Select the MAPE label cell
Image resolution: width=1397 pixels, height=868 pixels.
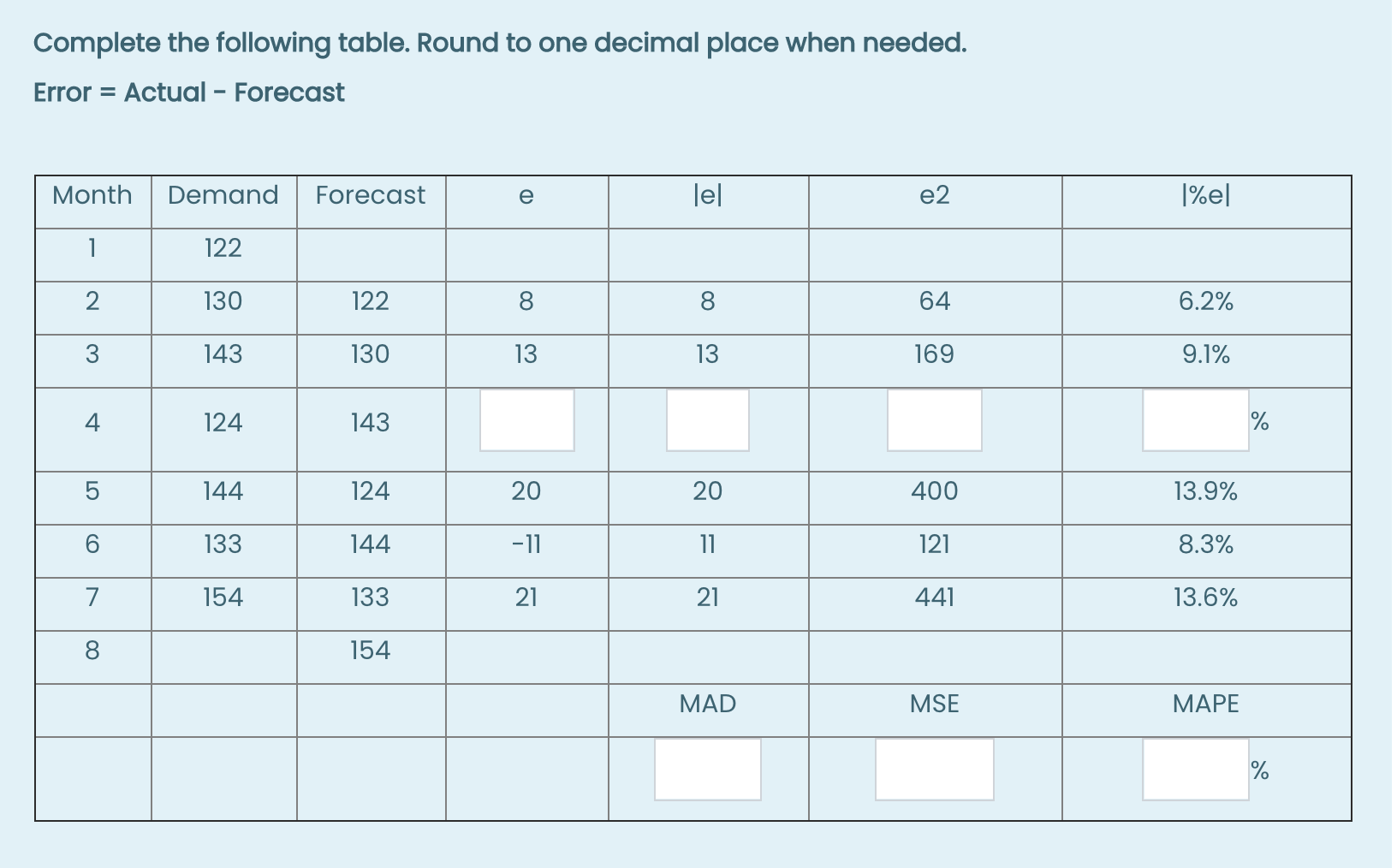pyautogui.click(x=1206, y=704)
